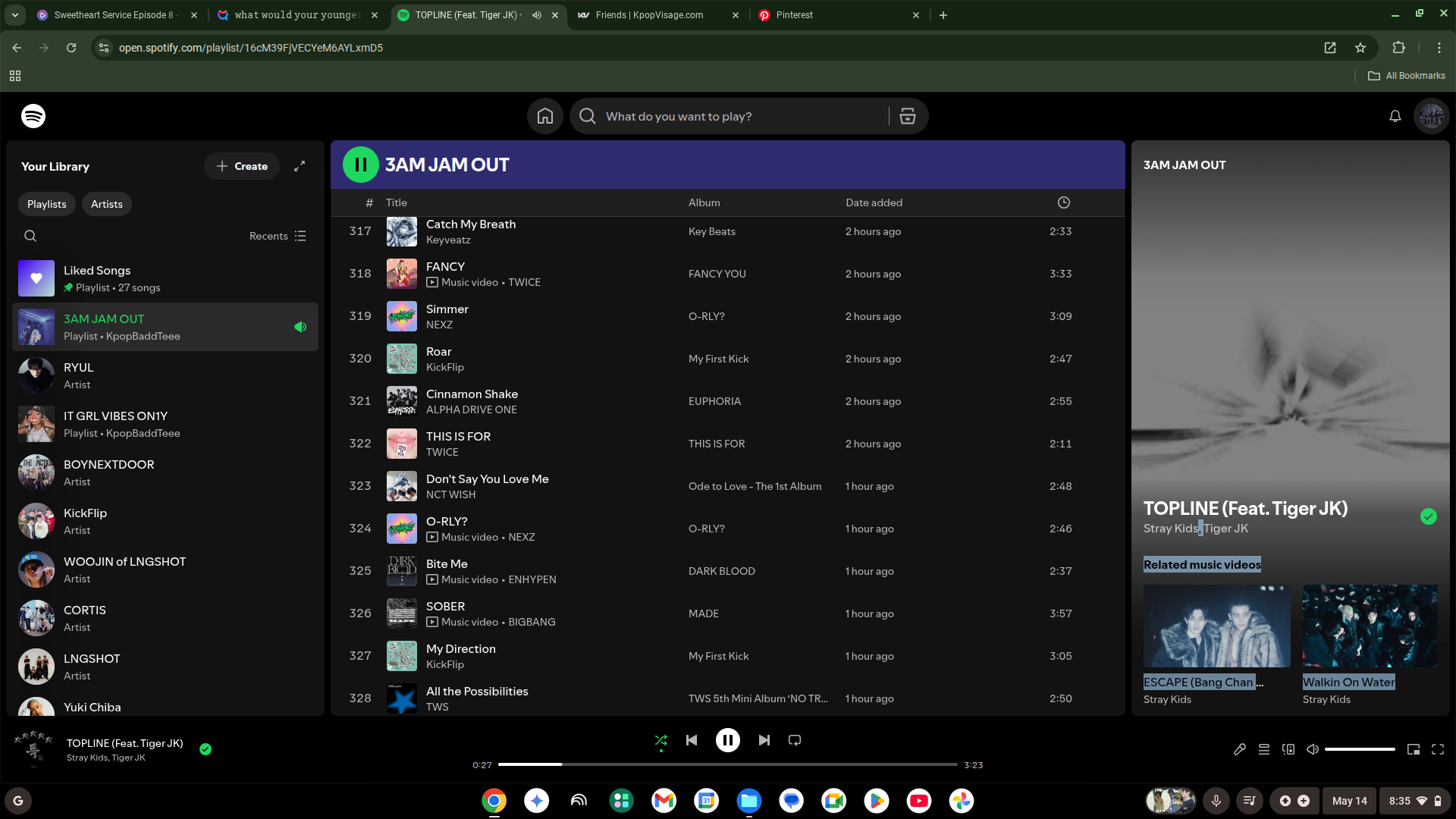This screenshot has height=819, width=1456.
Task: Toggle shuffle in the player bar
Action: [x=661, y=740]
